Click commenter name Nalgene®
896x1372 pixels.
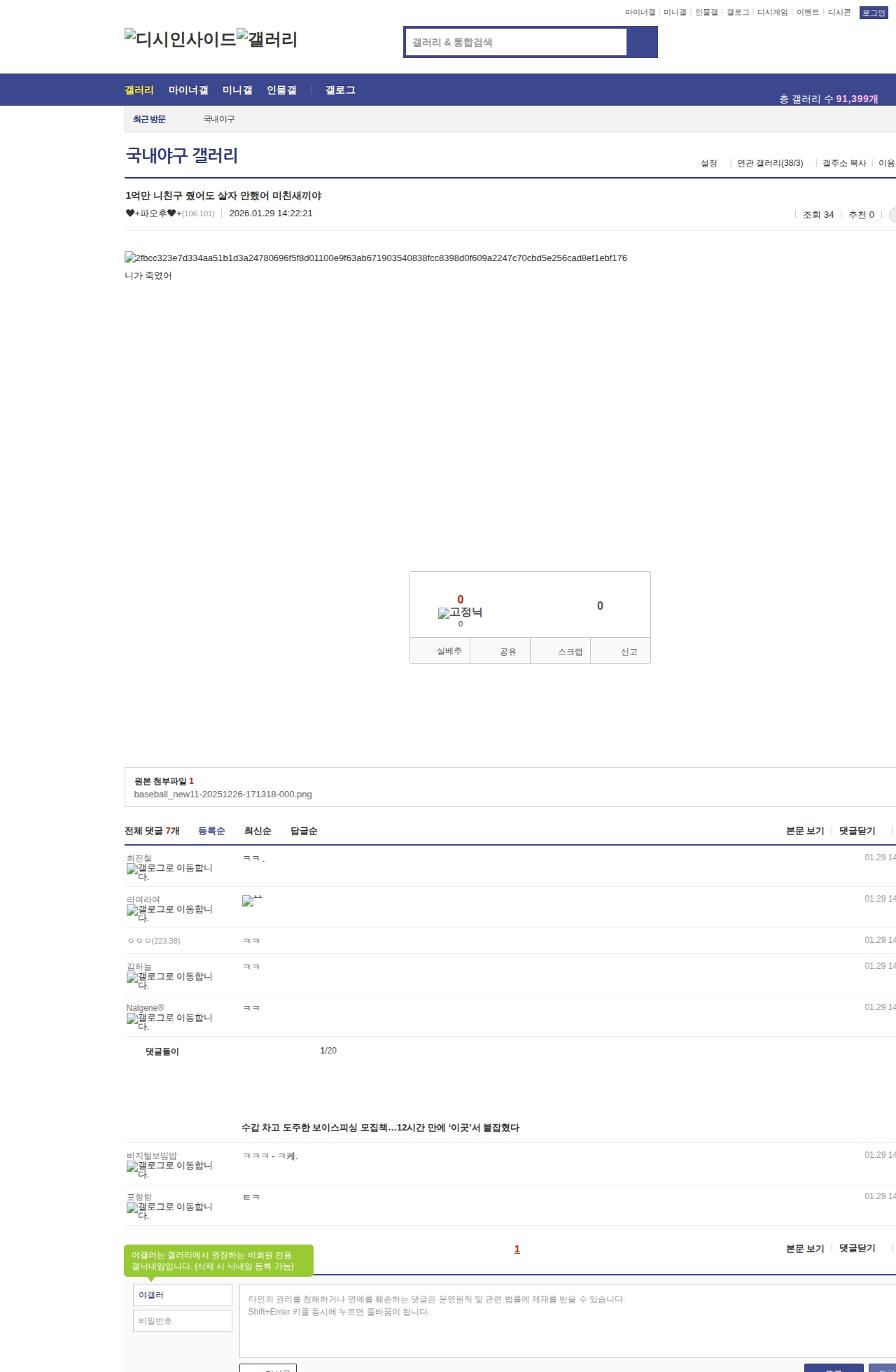click(x=145, y=1008)
